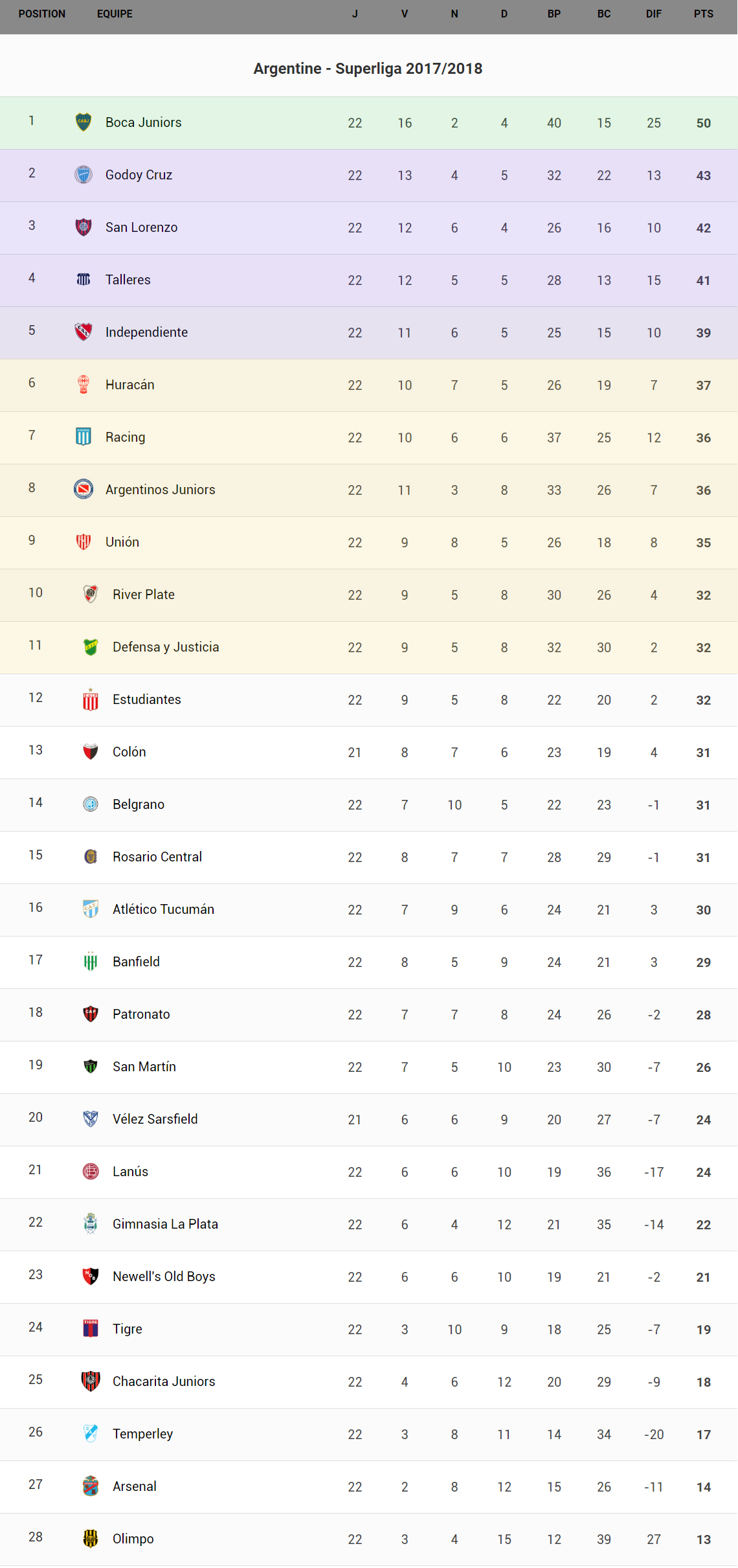This screenshot has width=738, height=1568.
Task: Click the Atlético Tucumán team name
Action: click(x=163, y=909)
